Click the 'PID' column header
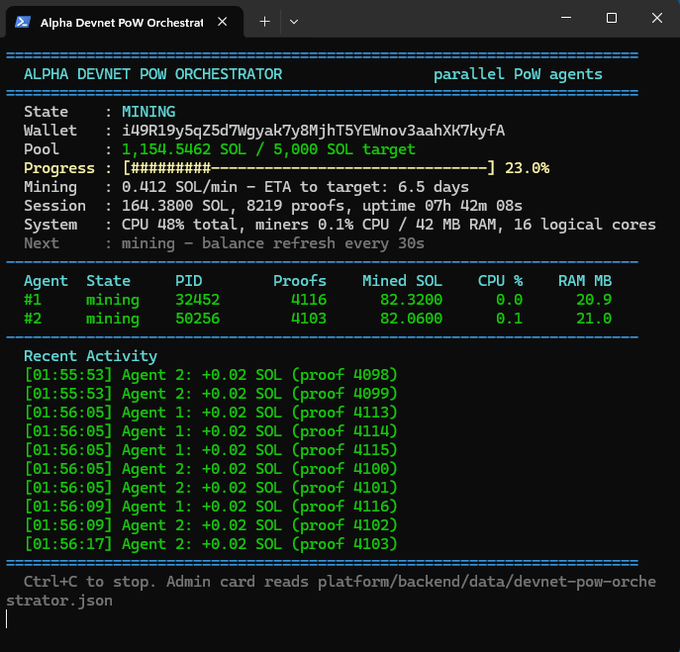Image resolution: width=680 pixels, height=652 pixels. 189,281
